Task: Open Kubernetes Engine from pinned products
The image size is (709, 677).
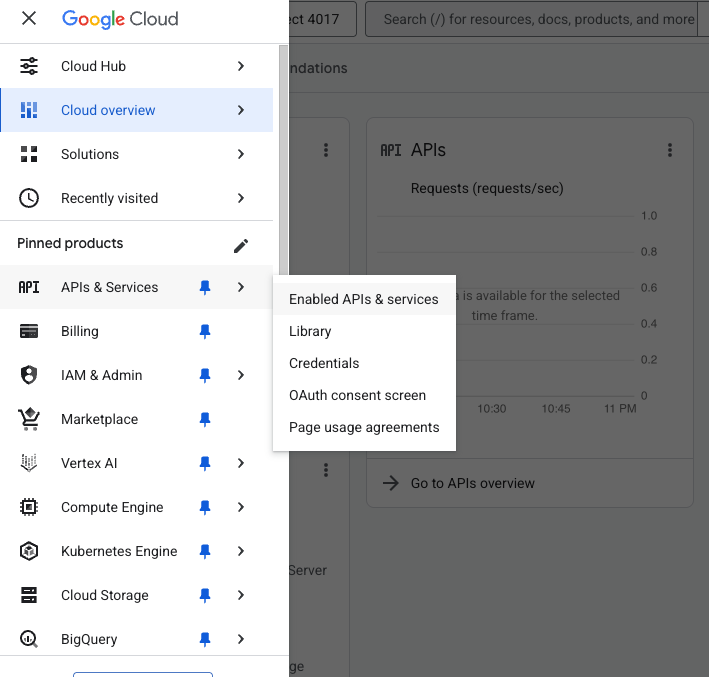Action: (x=137, y=551)
